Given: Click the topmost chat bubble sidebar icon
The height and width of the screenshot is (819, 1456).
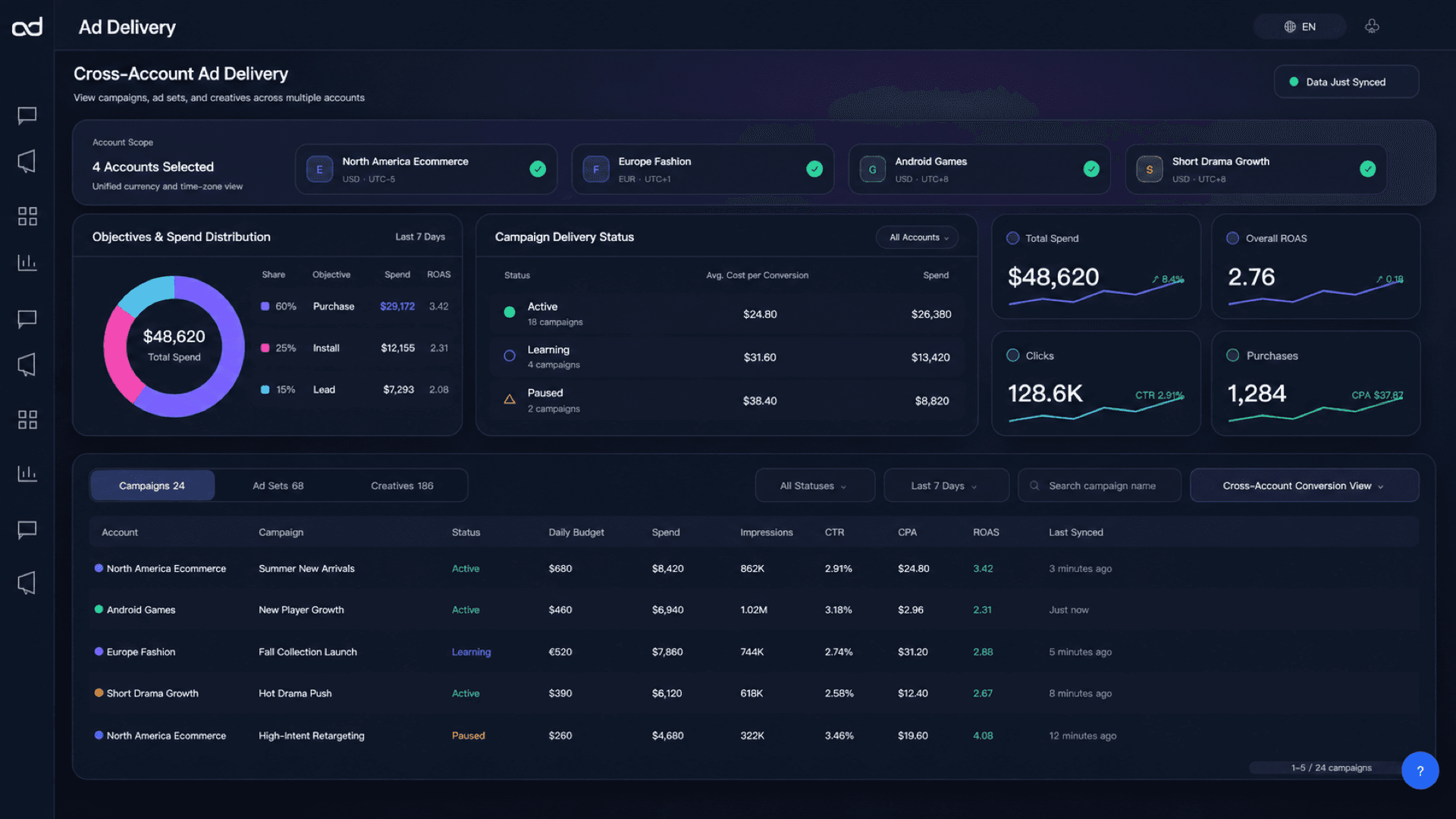Looking at the screenshot, I should pos(27,115).
